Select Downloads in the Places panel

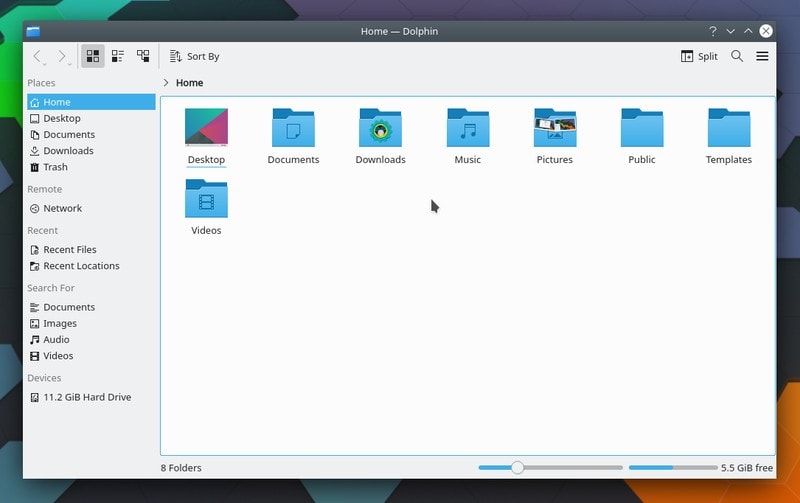tap(91, 151)
